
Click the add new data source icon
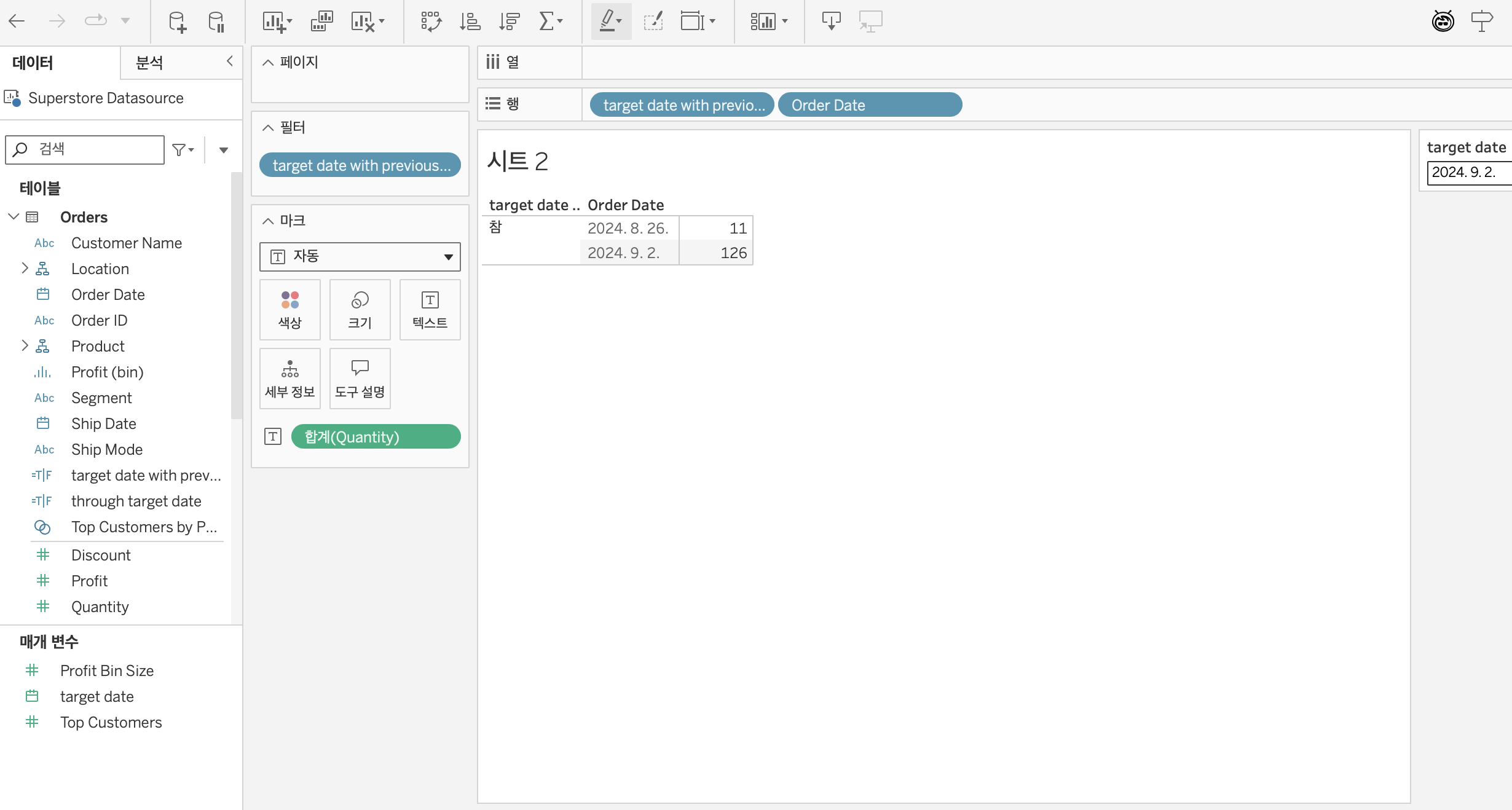point(177,22)
